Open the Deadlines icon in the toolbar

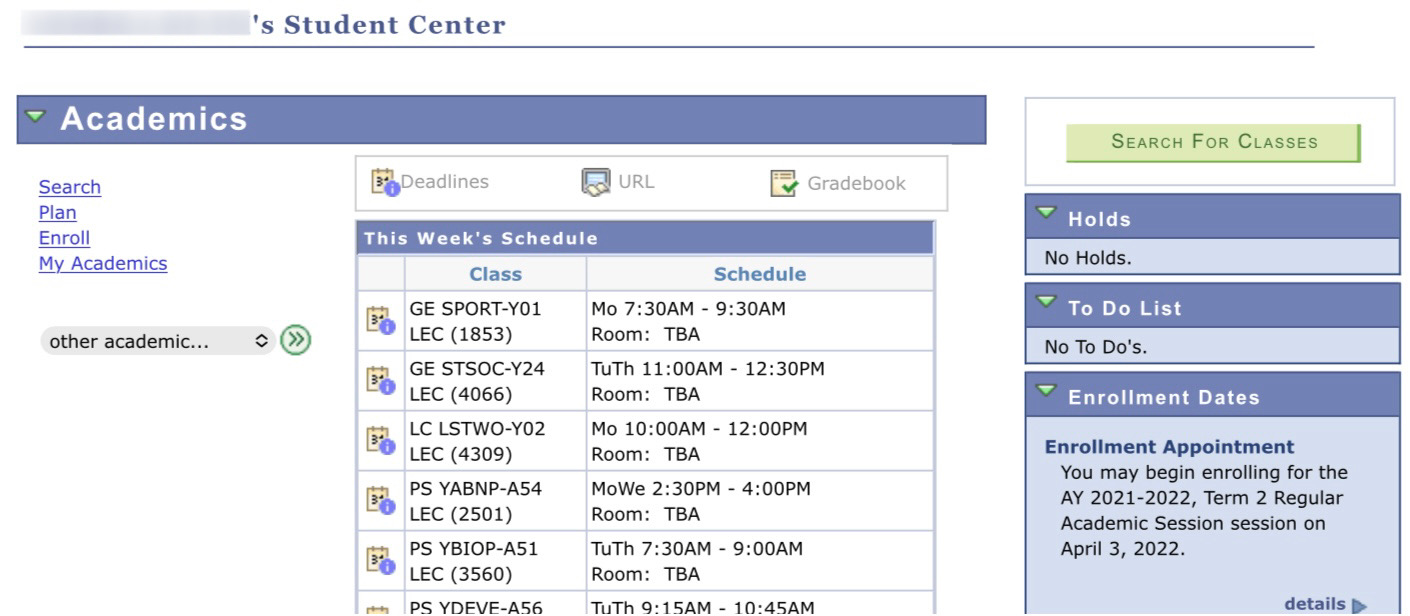[x=385, y=182]
